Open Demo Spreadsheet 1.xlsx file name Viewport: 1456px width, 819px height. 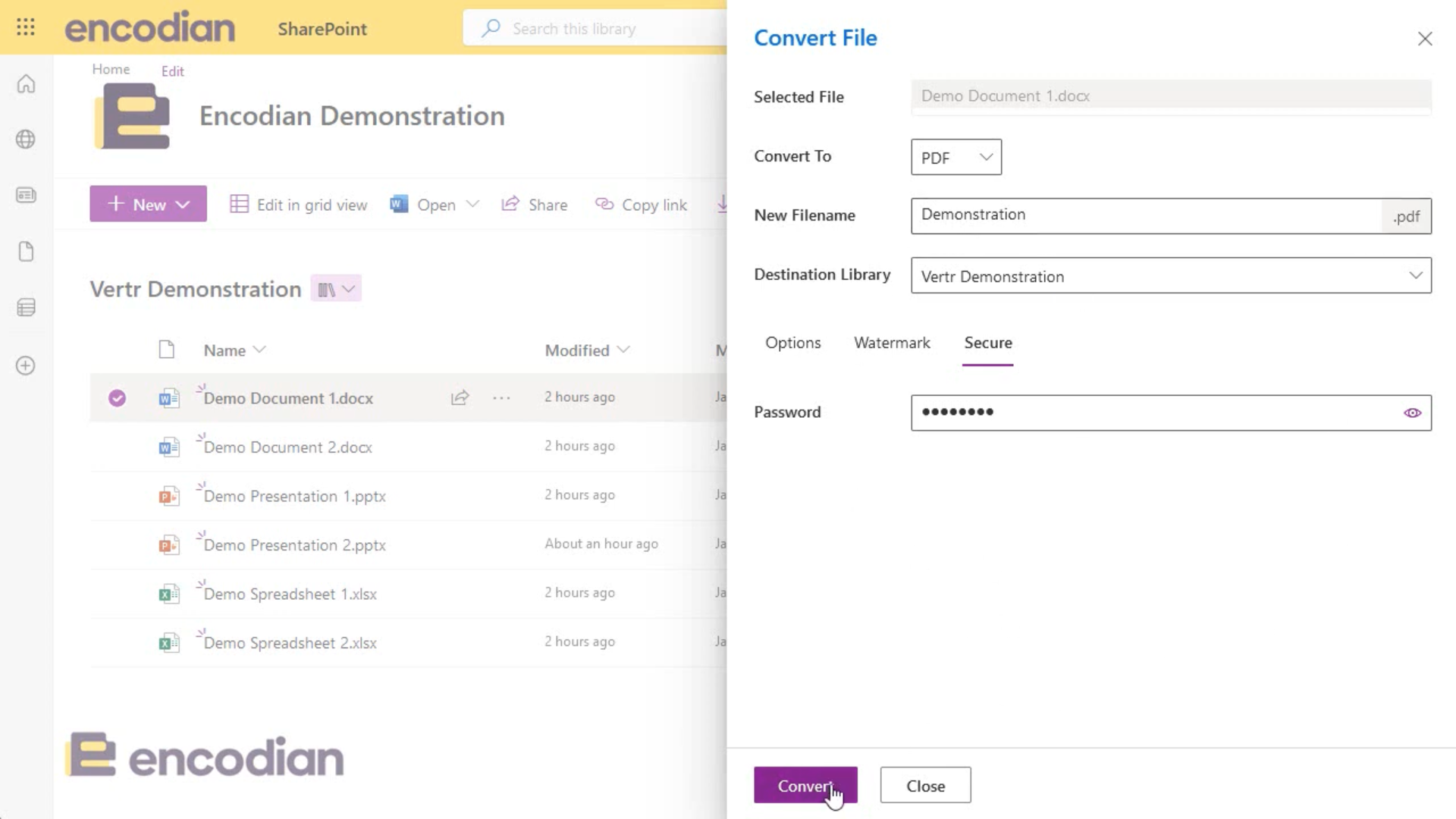pos(290,594)
